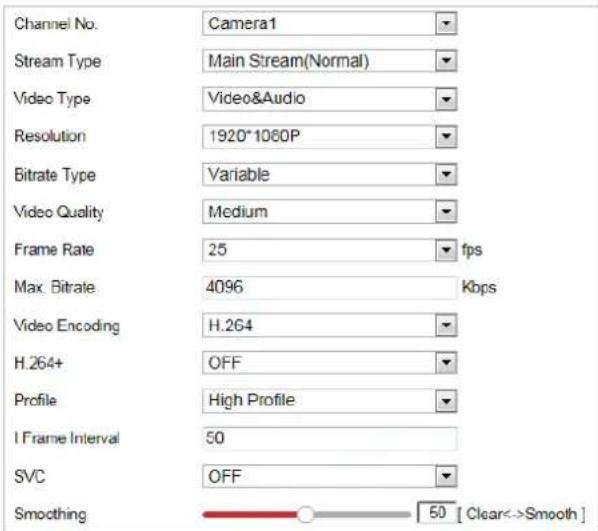This screenshot has width=598, height=531.
Task: Open the SVC dropdown set to OFF
Action: 330,476
